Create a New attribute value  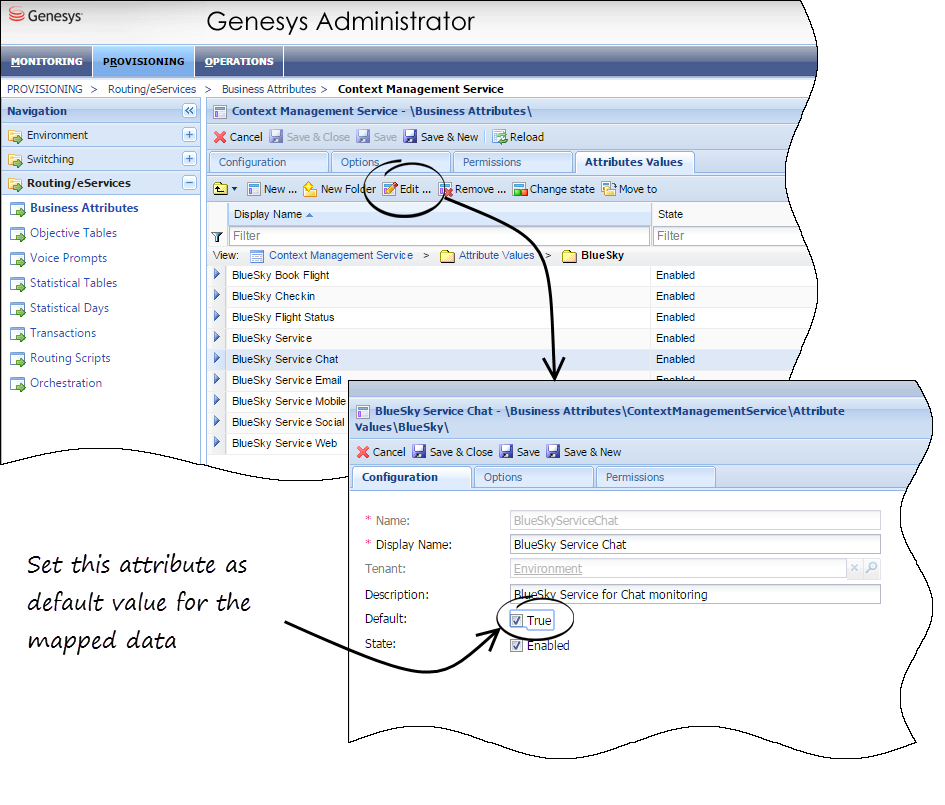tap(272, 189)
